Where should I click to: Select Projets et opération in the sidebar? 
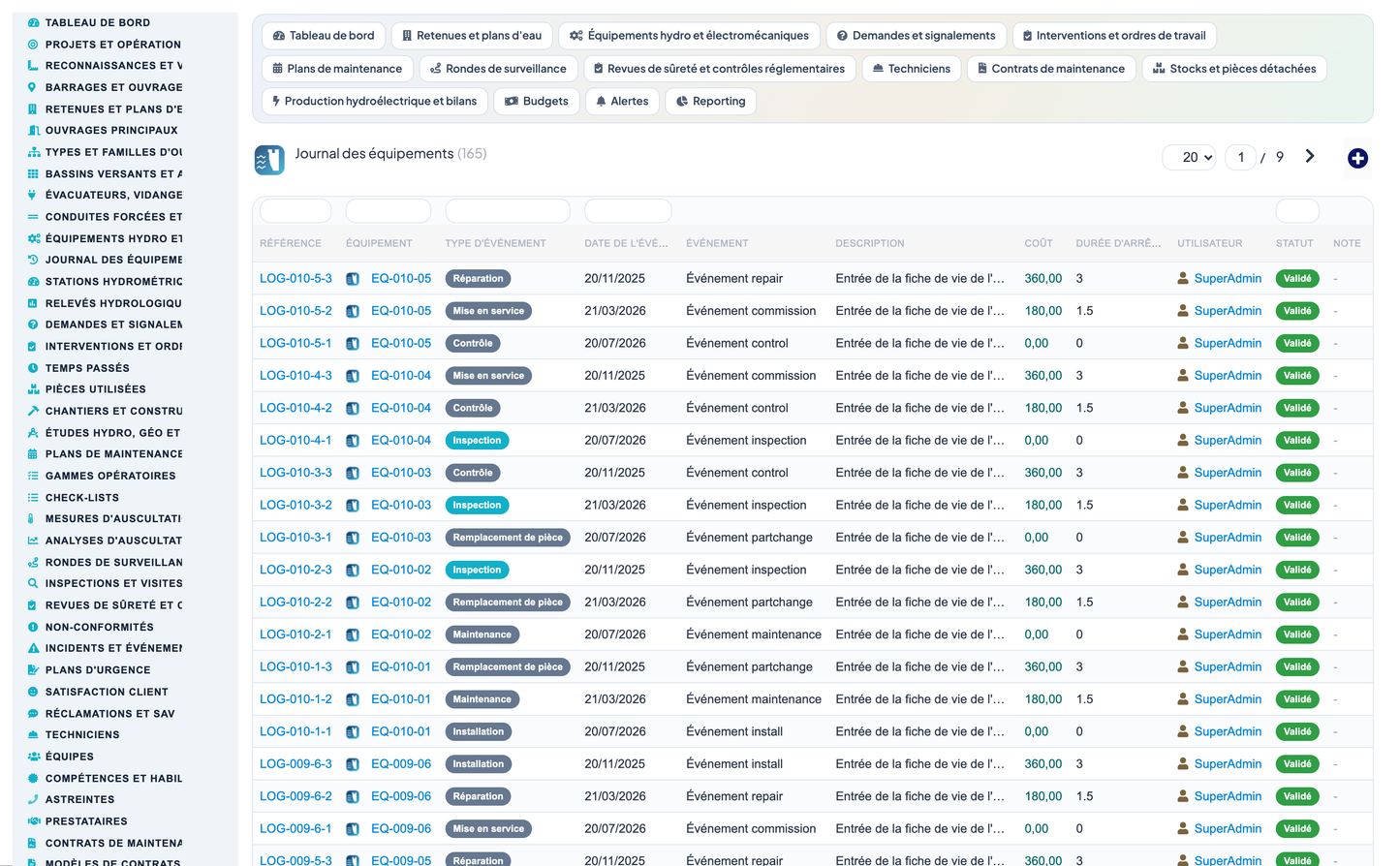[x=113, y=45]
